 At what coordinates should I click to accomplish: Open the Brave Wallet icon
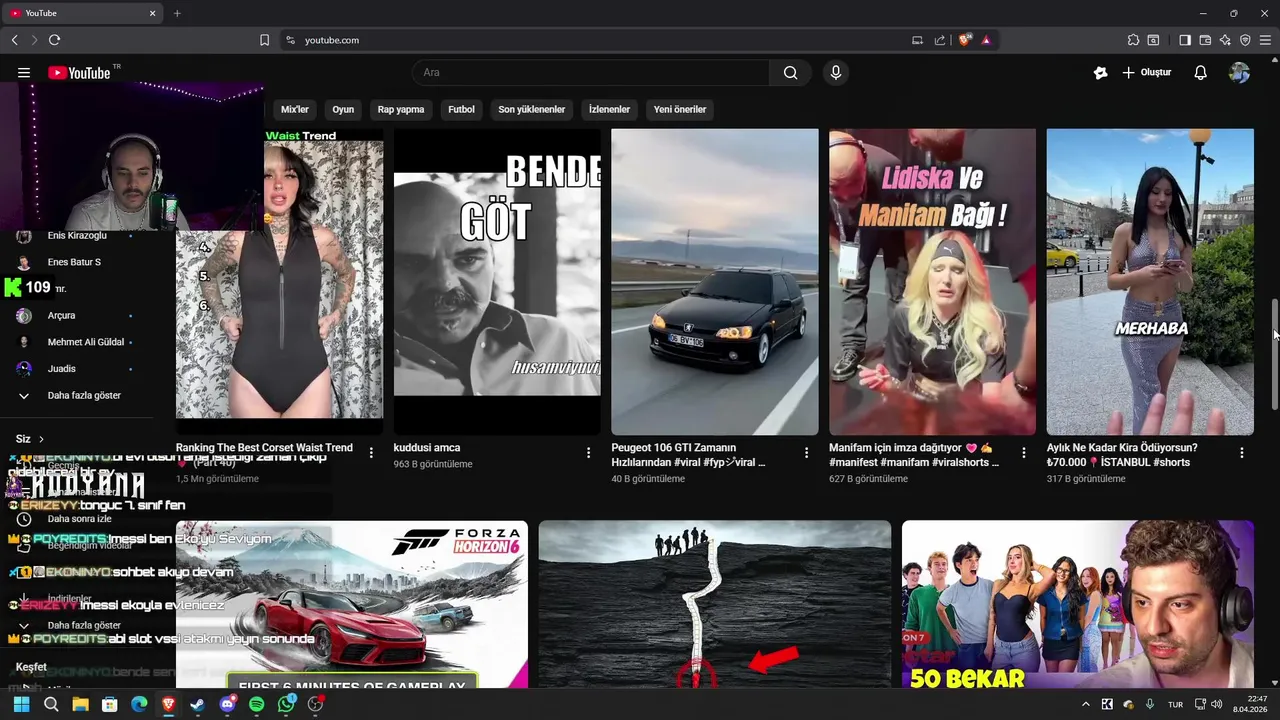pyautogui.click(x=1205, y=40)
